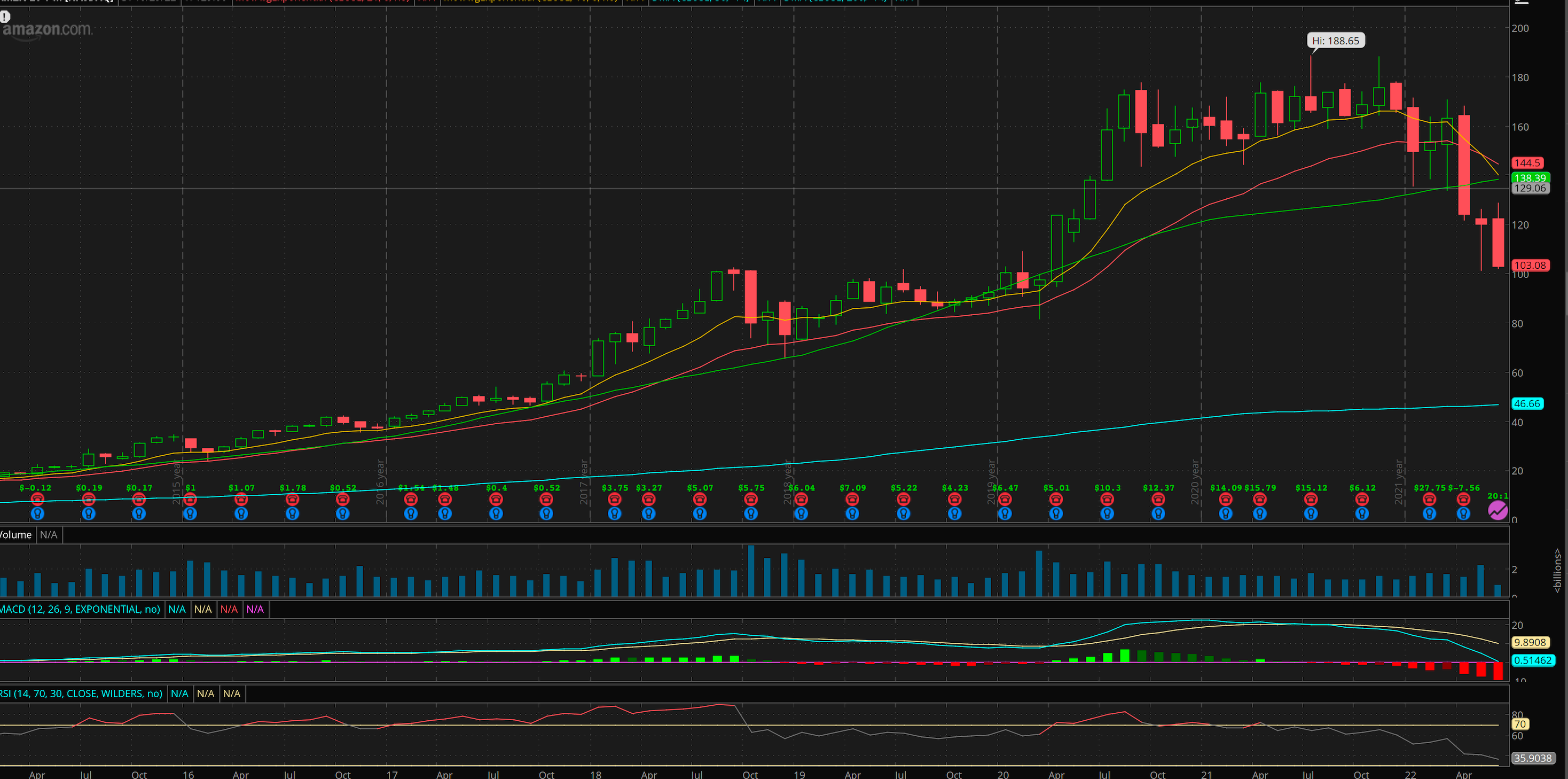This screenshot has width=1568, height=779.
Task: Click the earnings lightbulb icon under $-7.56
Action: coord(1463,513)
